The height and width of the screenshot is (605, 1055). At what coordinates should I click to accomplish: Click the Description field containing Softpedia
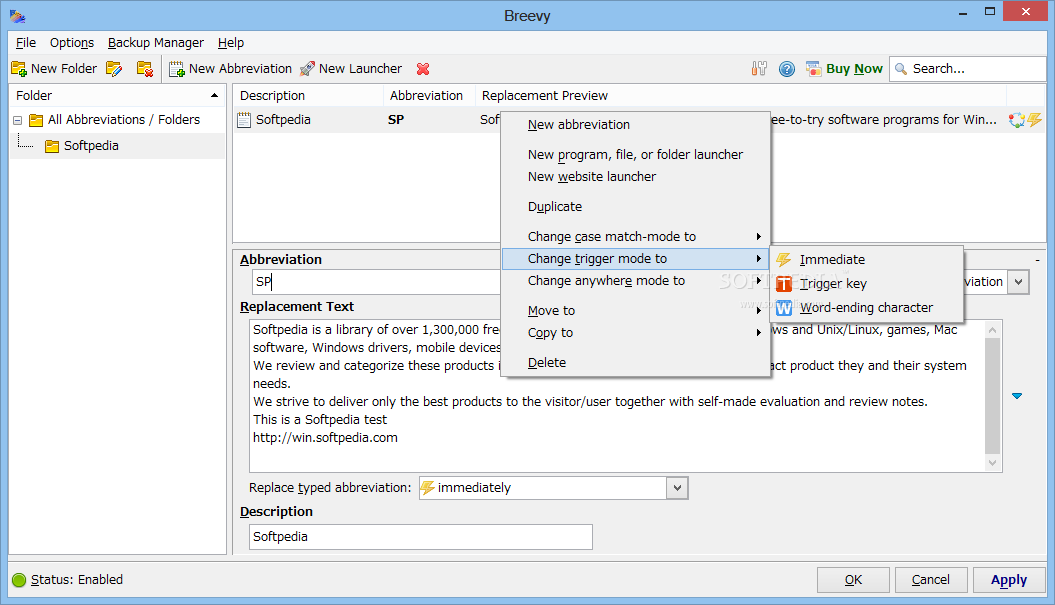pyautogui.click(x=421, y=537)
